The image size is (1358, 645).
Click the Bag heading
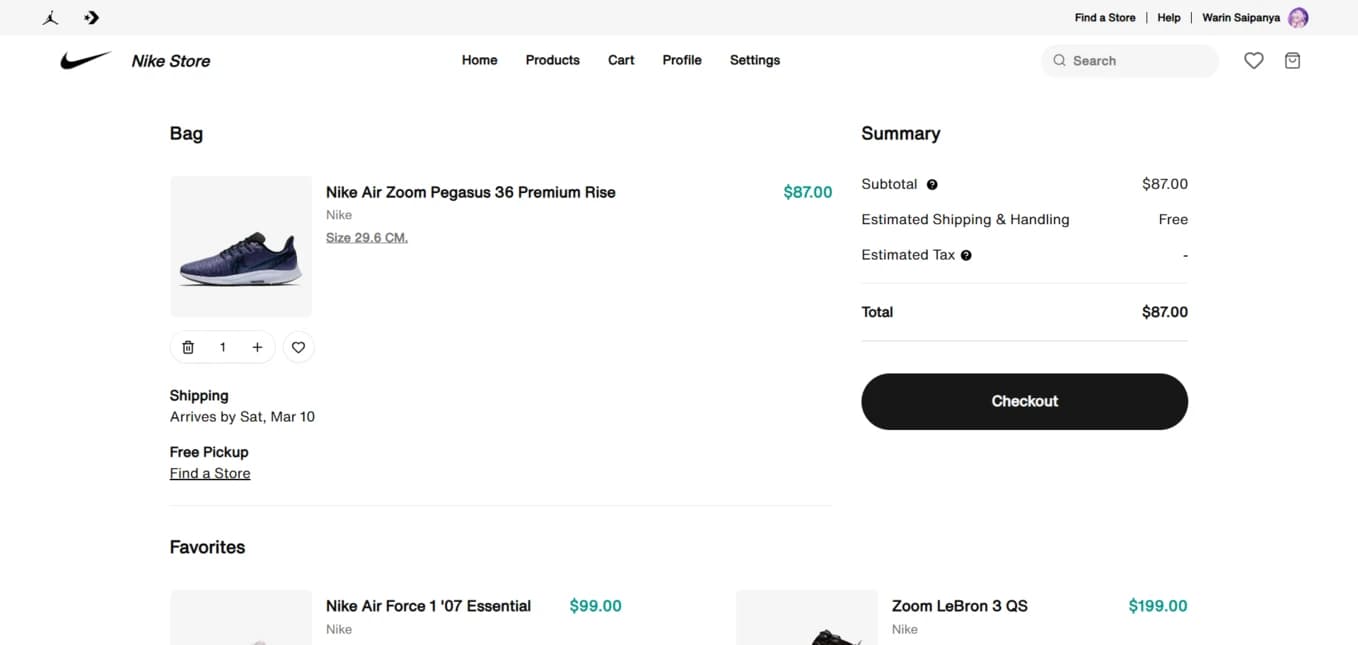point(186,134)
